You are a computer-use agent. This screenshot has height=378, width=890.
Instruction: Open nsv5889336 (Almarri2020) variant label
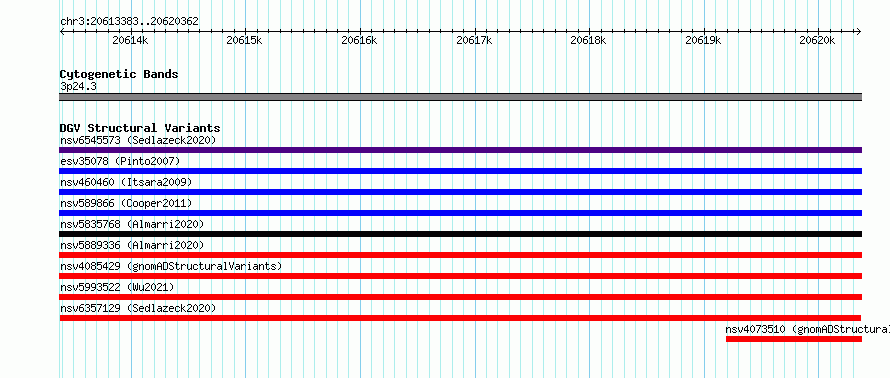132,245
